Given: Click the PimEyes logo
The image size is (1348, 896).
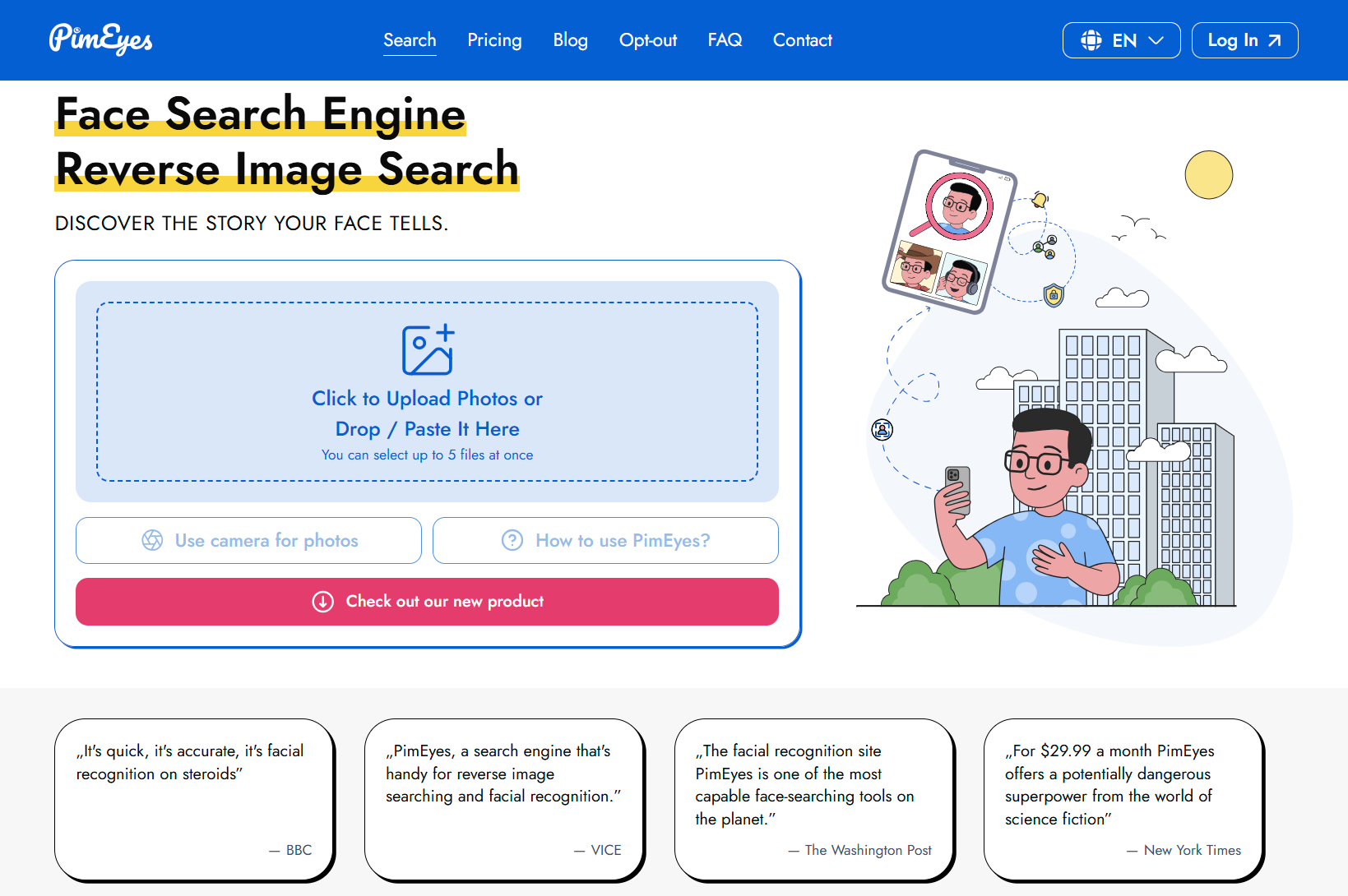Looking at the screenshot, I should pyautogui.click(x=100, y=39).
